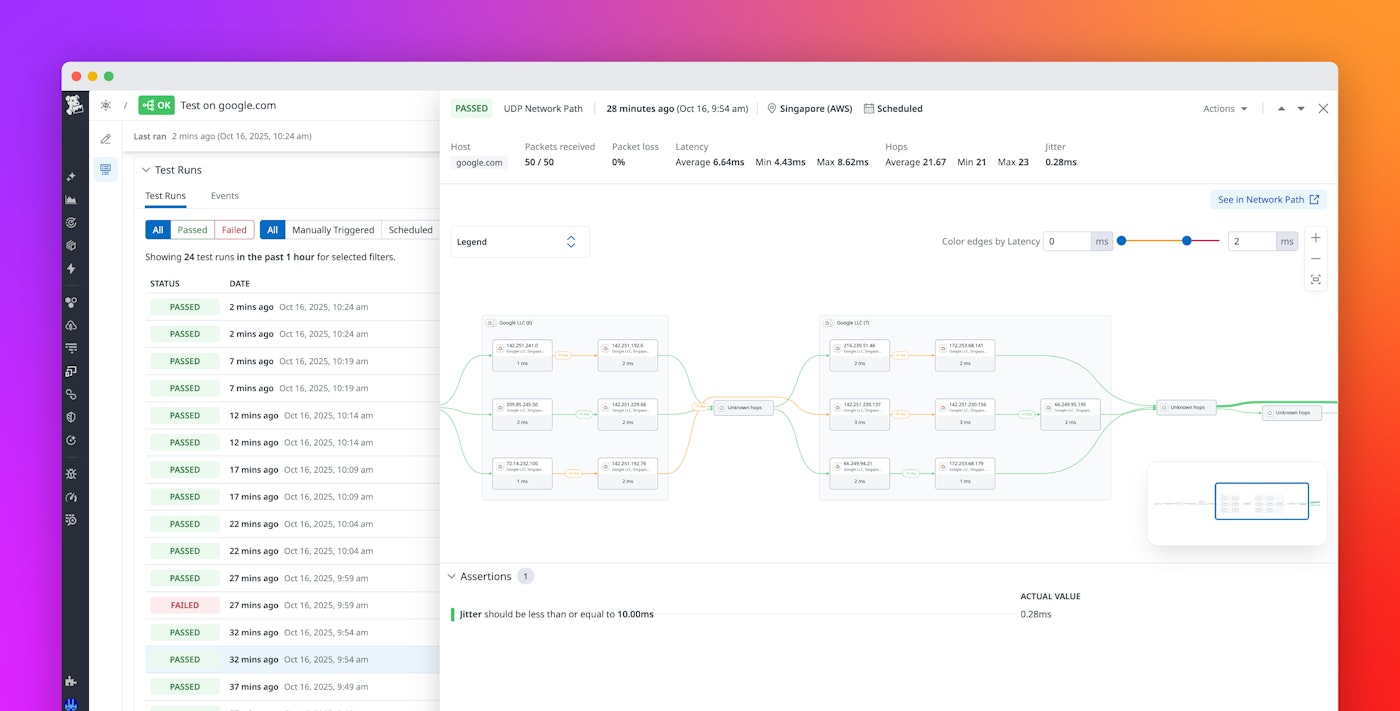Select the edit pencil icon below the test title
1400x711 pixels.
coord(105,139)
